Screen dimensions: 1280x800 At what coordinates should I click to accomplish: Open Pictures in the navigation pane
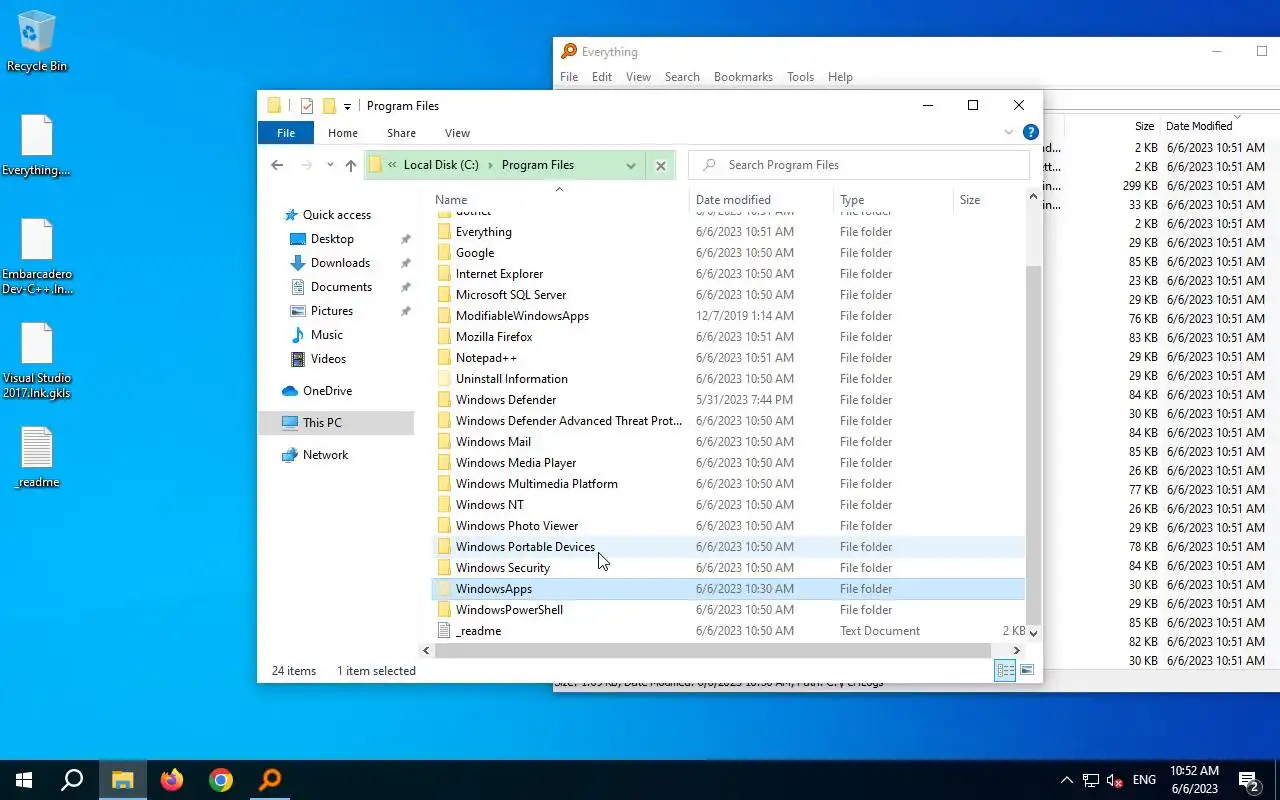[x=331, y=311]
